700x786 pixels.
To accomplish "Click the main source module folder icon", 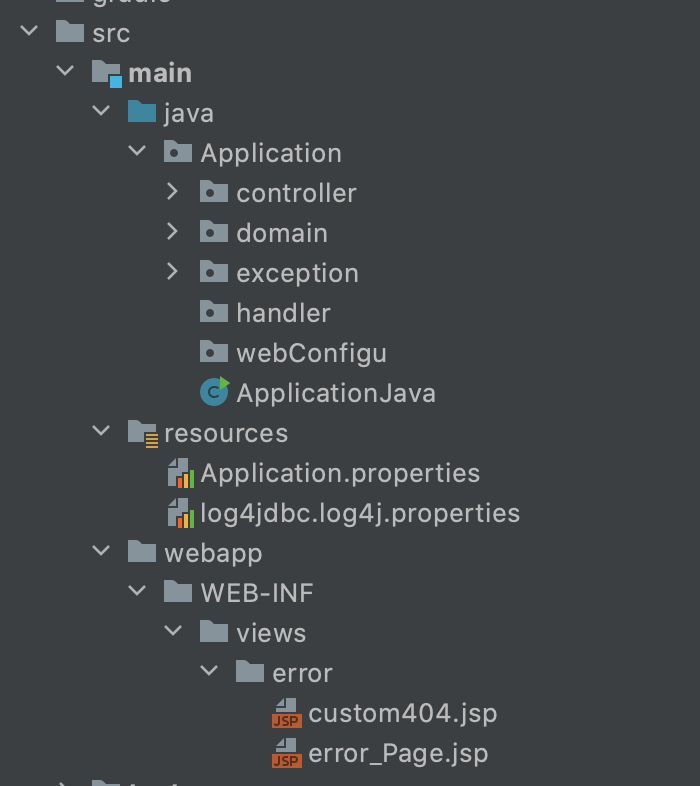I will click(x=107, y=73).
